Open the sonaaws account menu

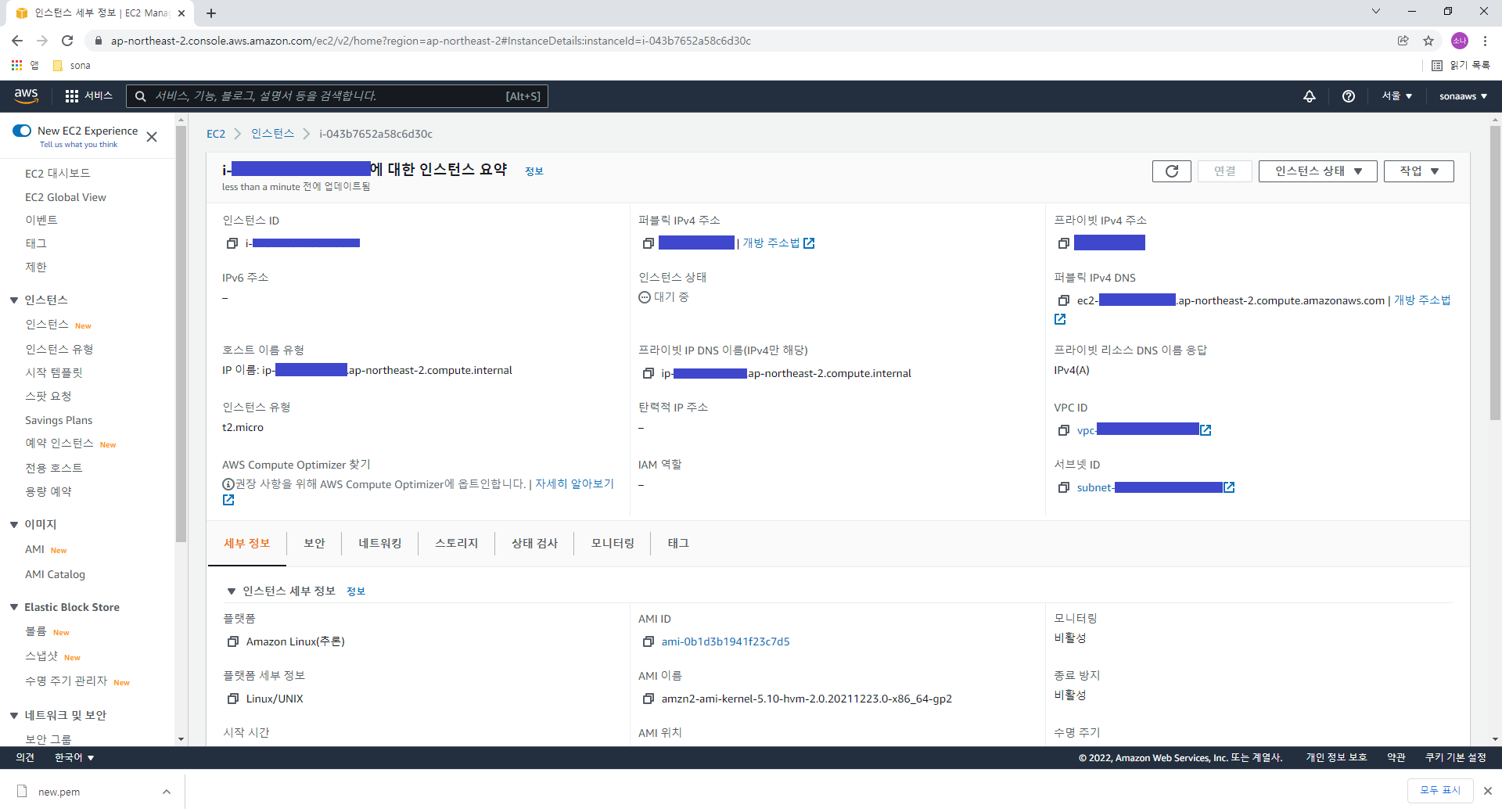click(1463, 96)
